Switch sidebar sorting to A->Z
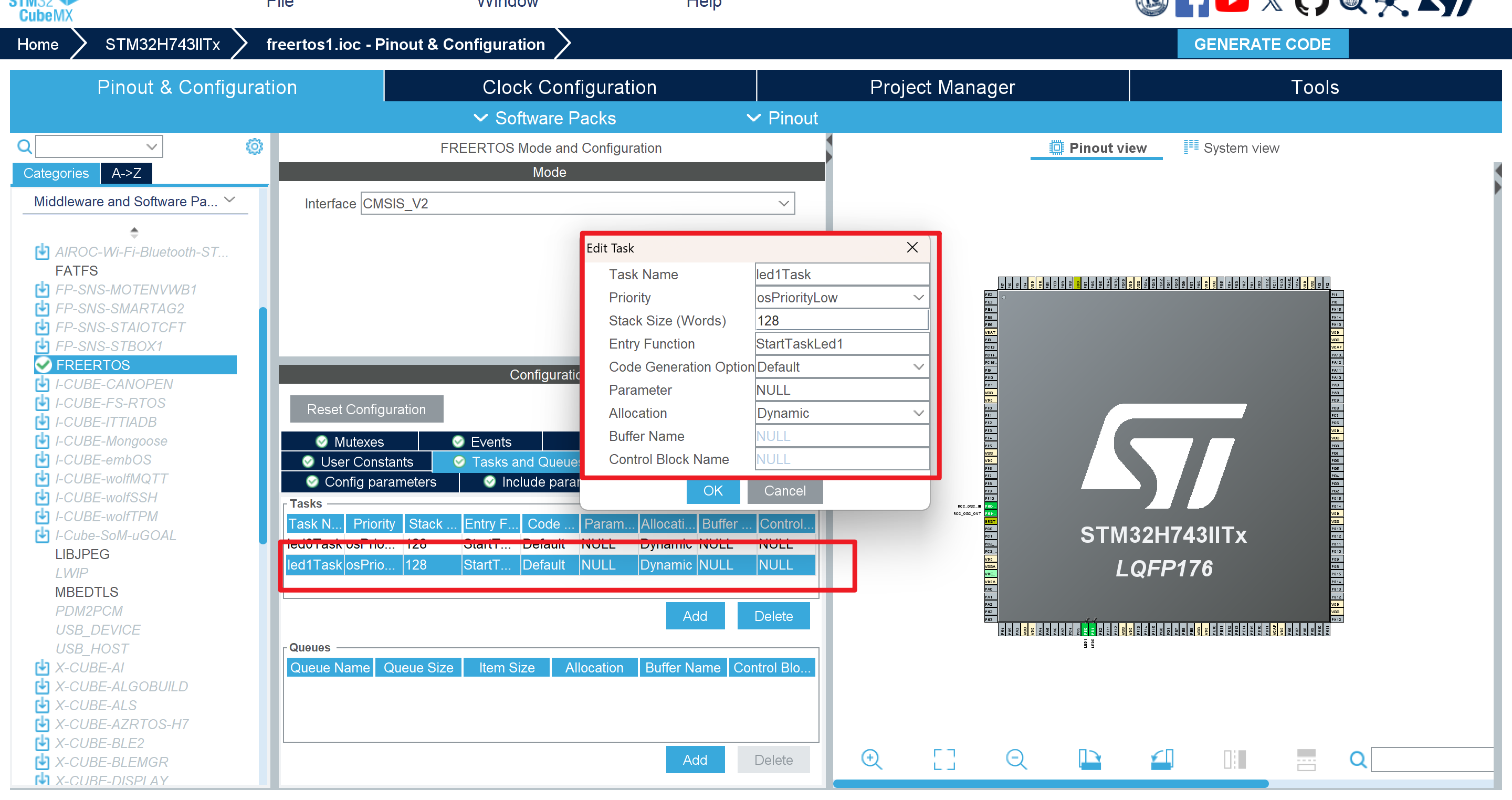Screen dimensions: 1512x800 pos(125,173)
